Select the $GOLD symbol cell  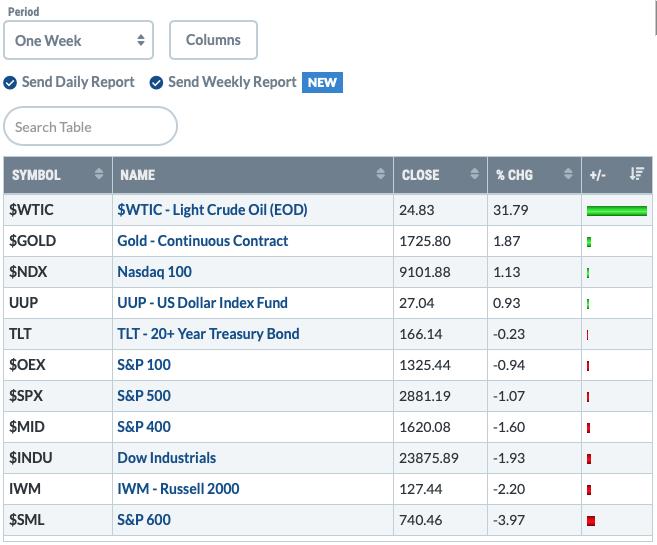click(x=58, y=241)
